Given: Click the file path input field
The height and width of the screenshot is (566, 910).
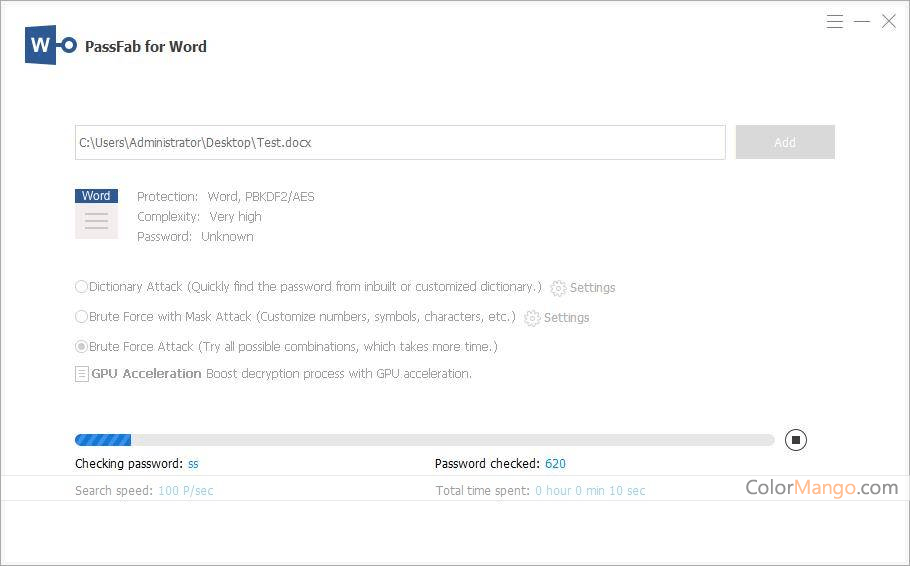Looking at the screenshot, I should coord(400,142).
